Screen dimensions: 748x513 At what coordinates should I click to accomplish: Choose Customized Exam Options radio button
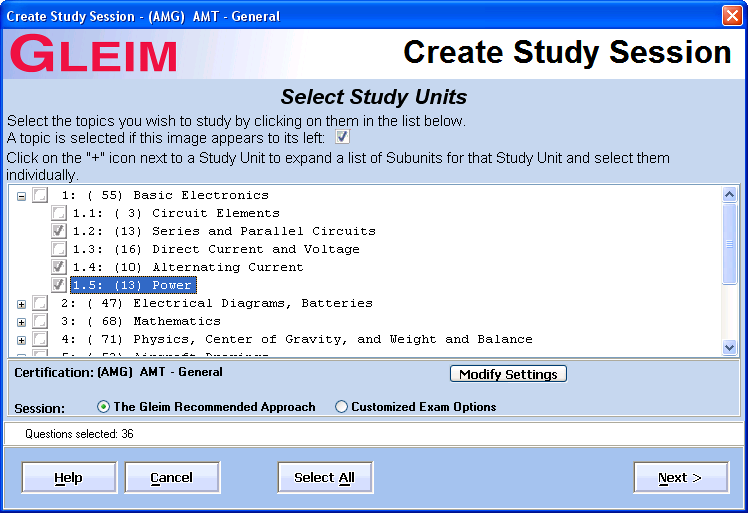[342, 407]
